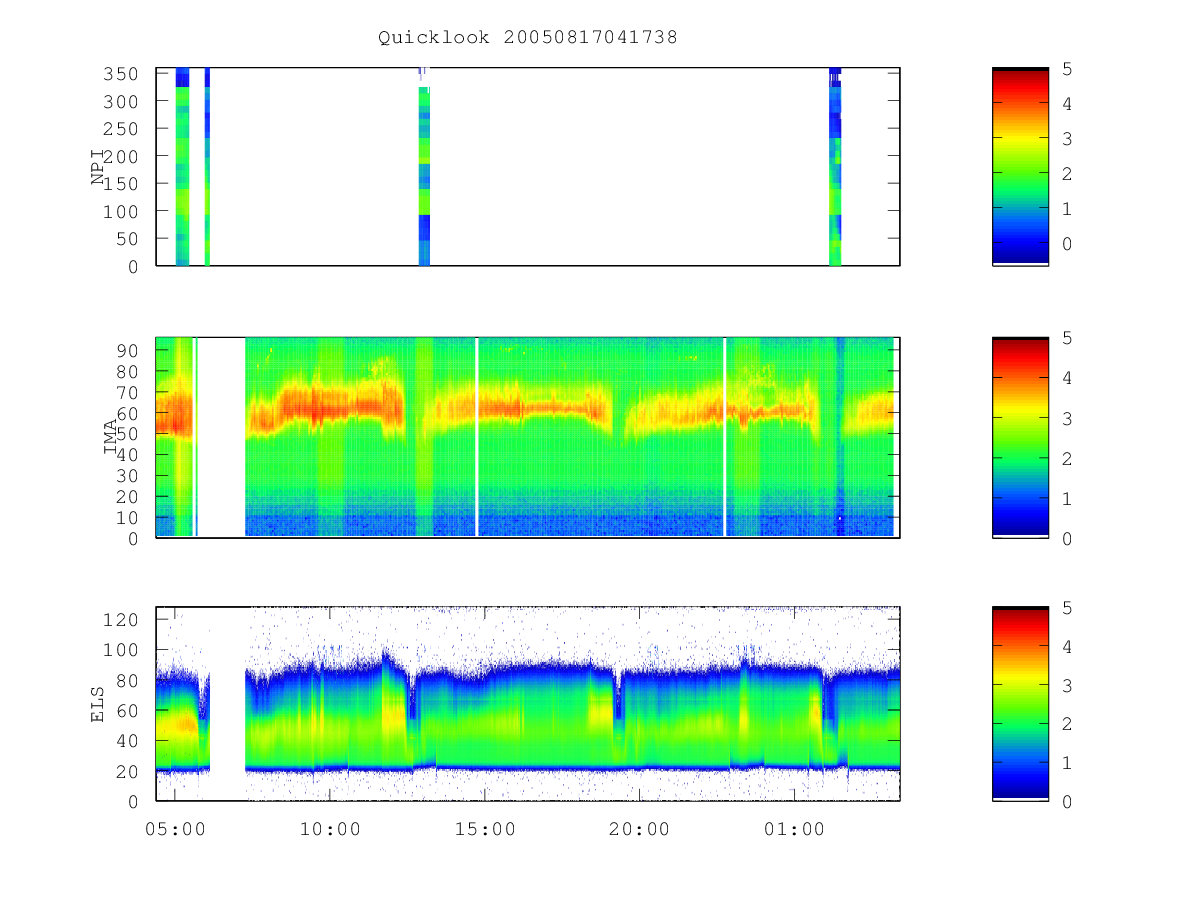Viewport: 1200px width, 900px height.
Task: Click the NPI spectrogram plot area
Action: tap(528, 167)
